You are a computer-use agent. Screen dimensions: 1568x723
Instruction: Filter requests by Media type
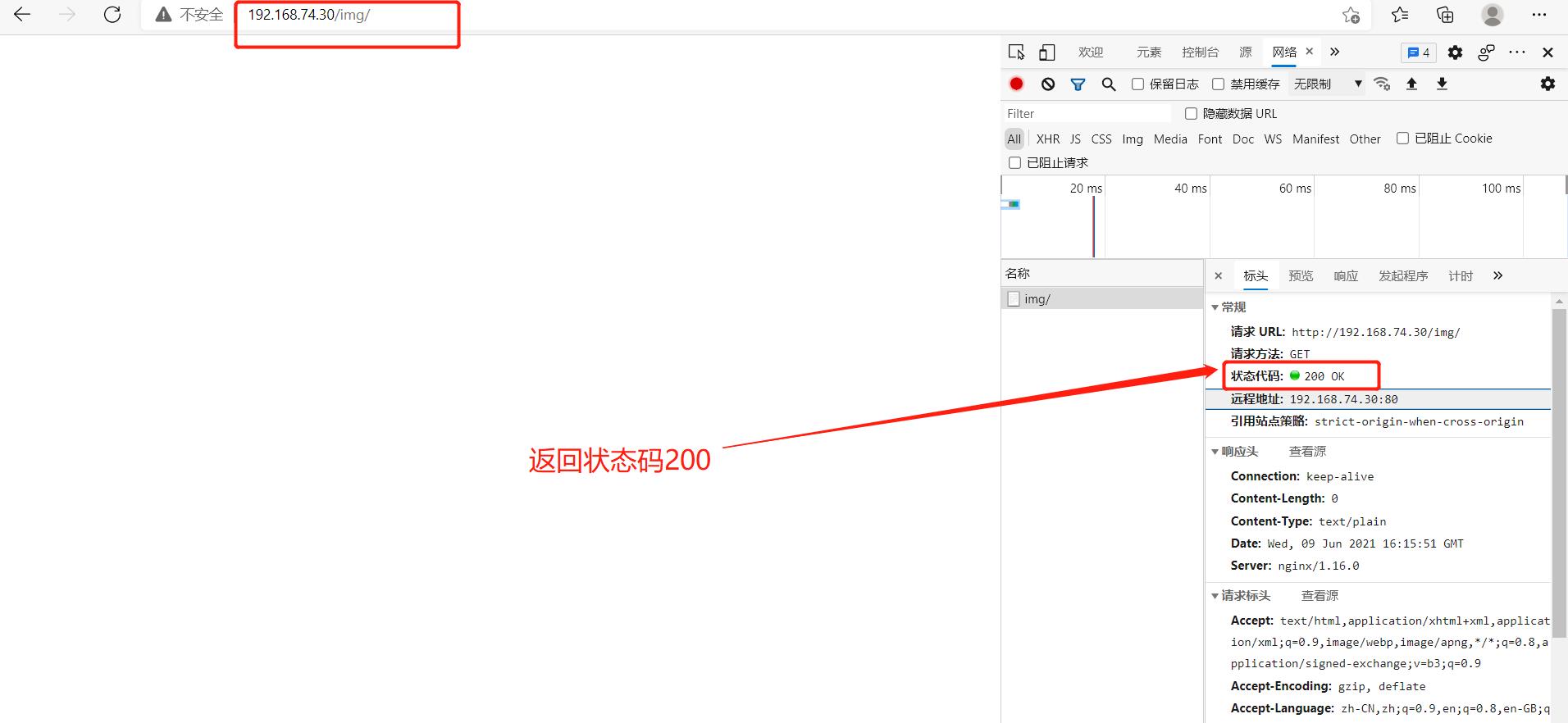click(x=1170, y=139)
